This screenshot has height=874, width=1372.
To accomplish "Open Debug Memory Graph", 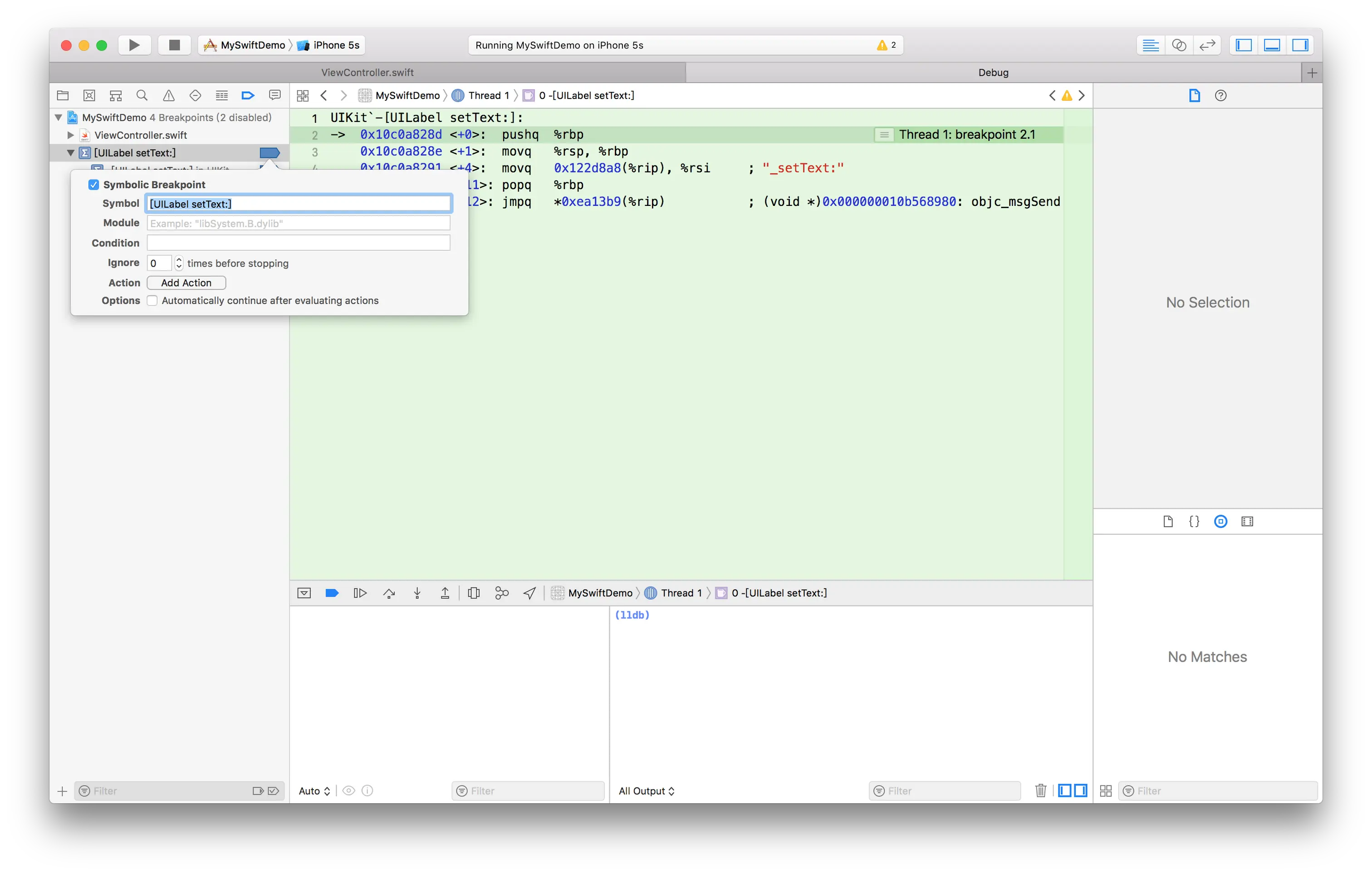I will 502,593.
